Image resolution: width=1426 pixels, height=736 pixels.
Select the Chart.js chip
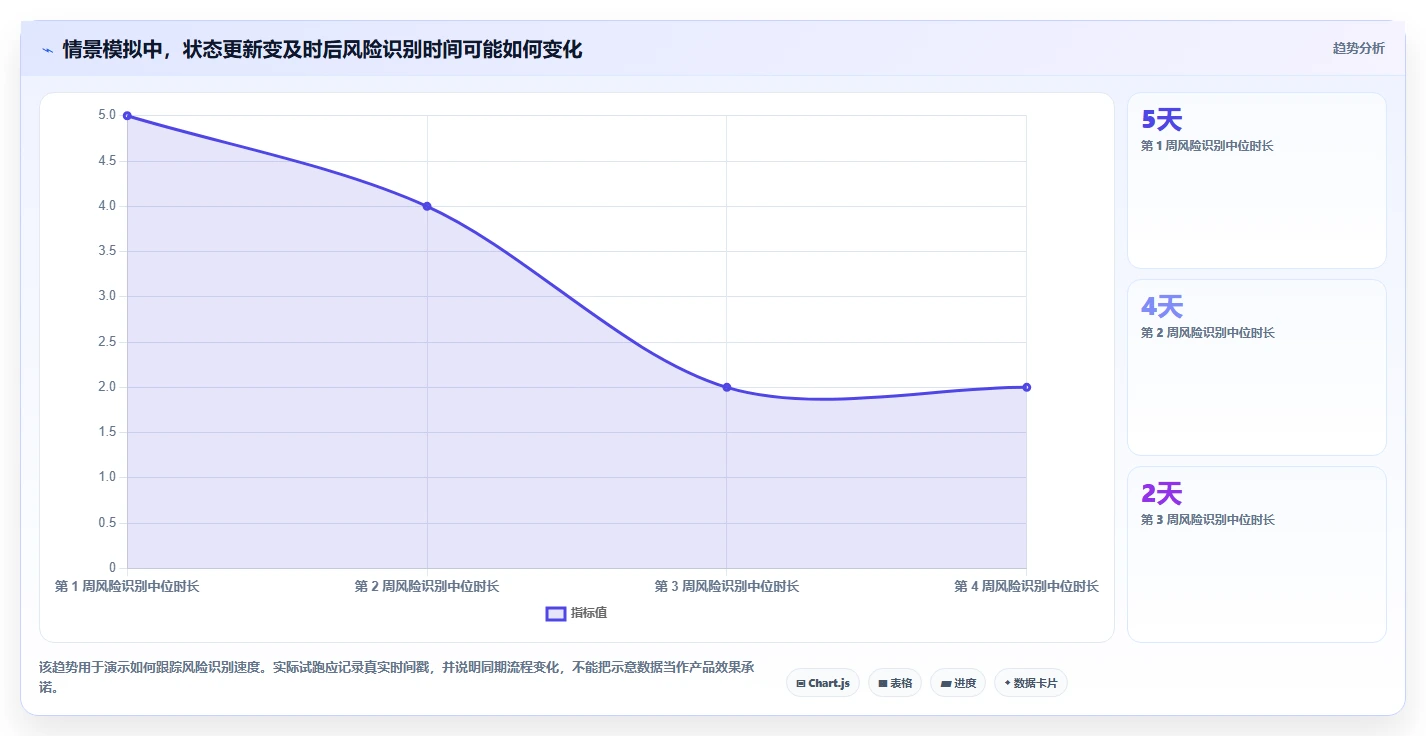pos(823,683)
